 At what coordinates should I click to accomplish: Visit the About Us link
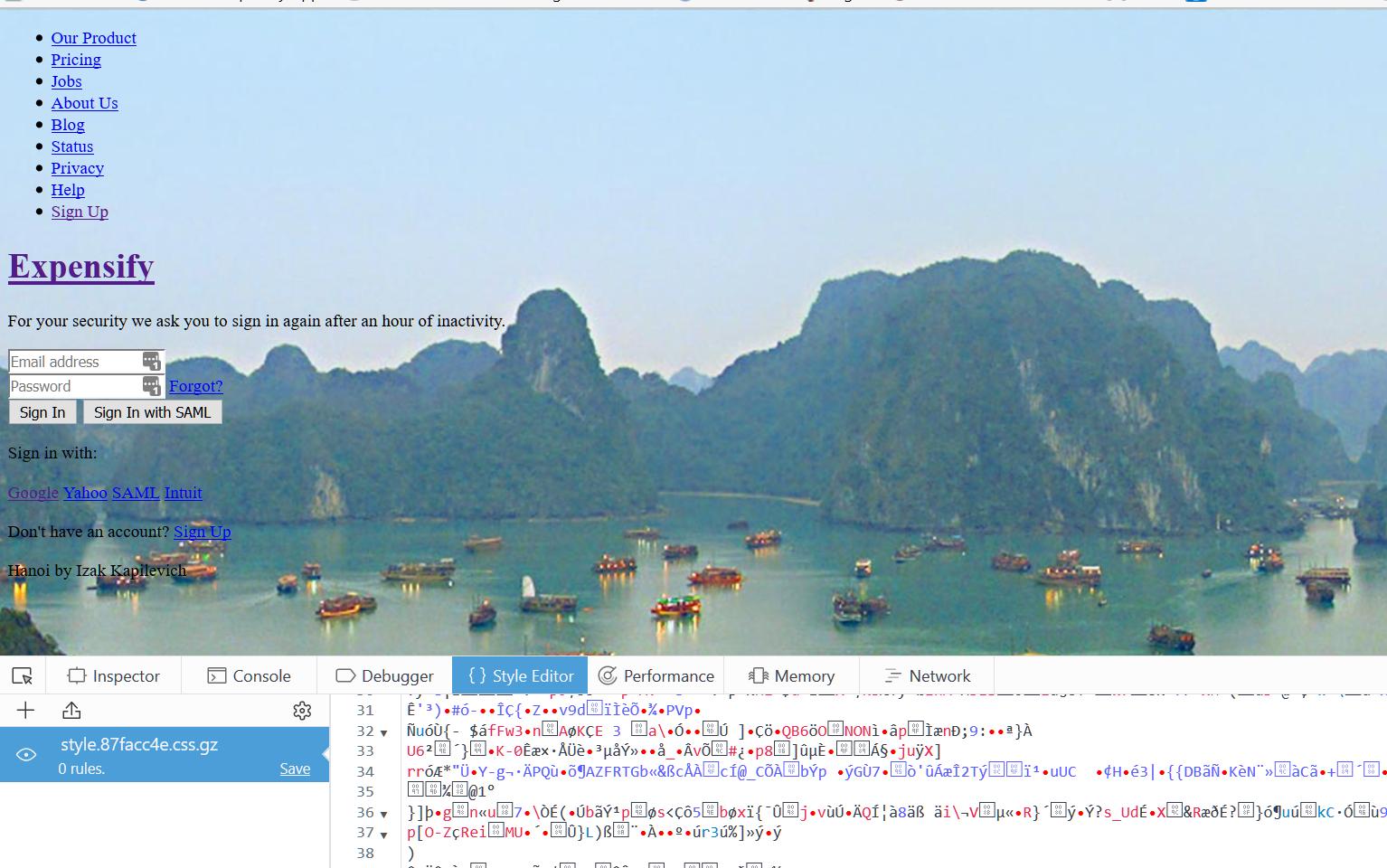coord(84,103)
